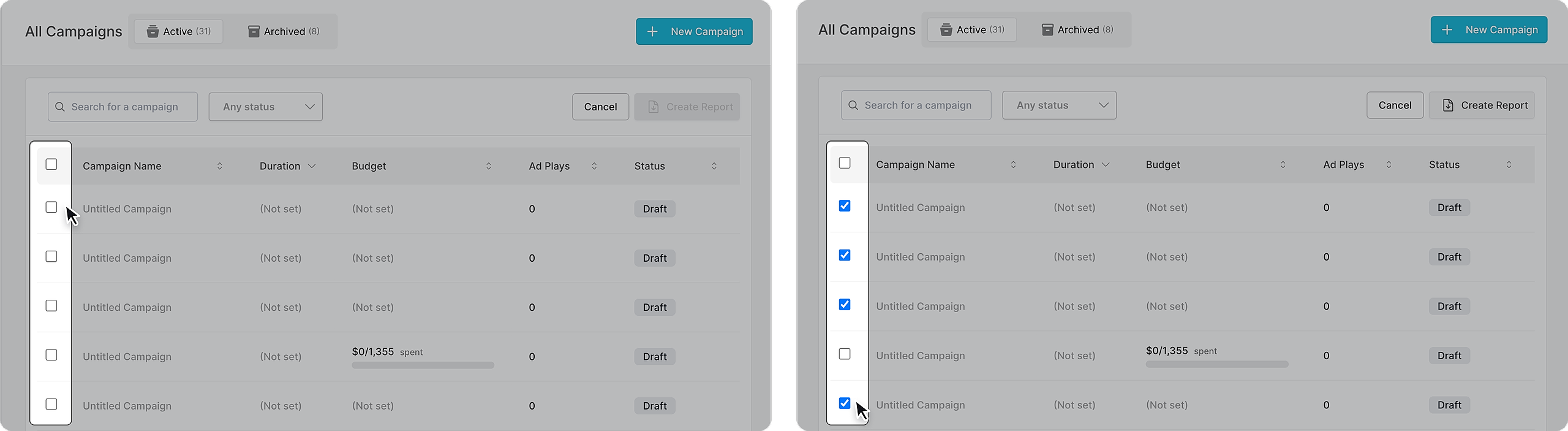Click the plus icon on the right panel's New Campaign button

[1447, 30]
